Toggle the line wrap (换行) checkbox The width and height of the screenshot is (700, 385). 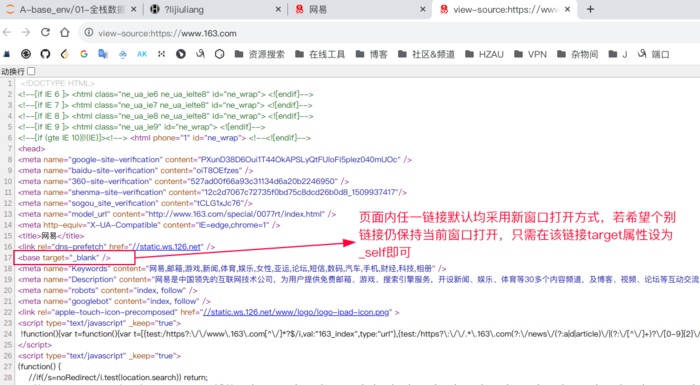tap(31, 71)
